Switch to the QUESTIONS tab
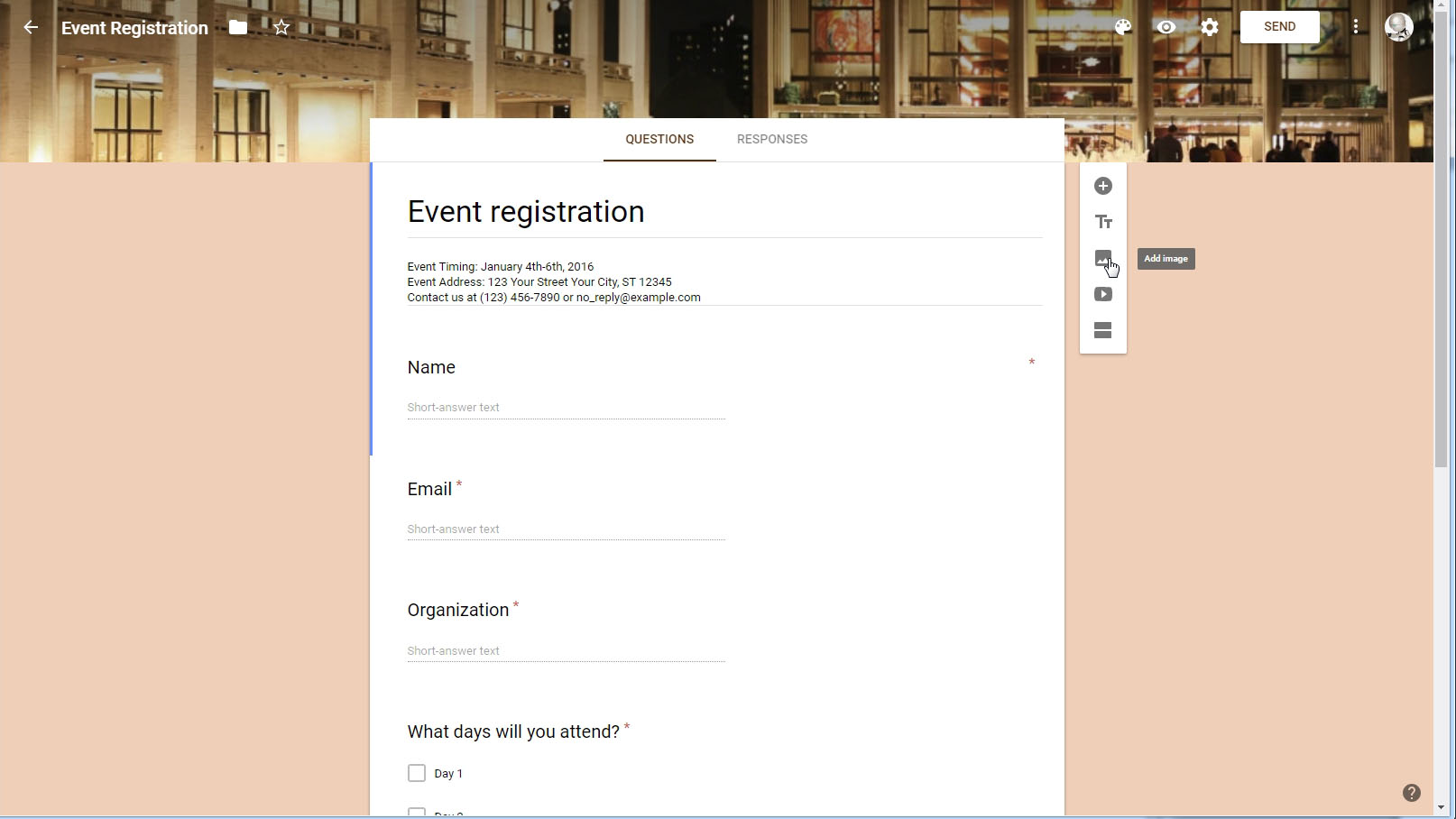1456x819 pixels. click(659, 140)
